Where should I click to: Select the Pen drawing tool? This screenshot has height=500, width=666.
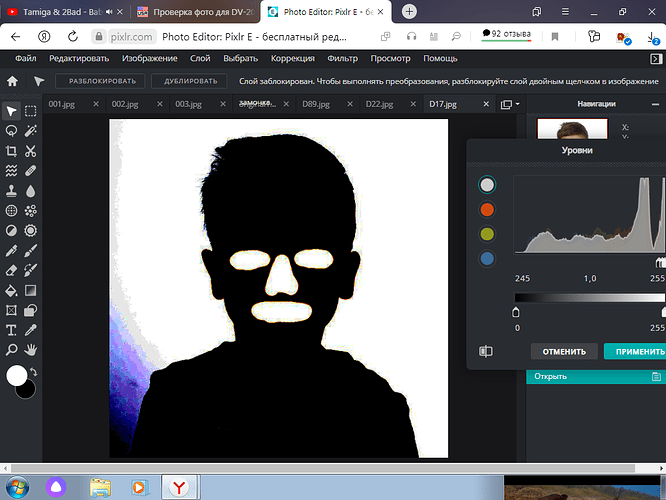pos(11,251)
